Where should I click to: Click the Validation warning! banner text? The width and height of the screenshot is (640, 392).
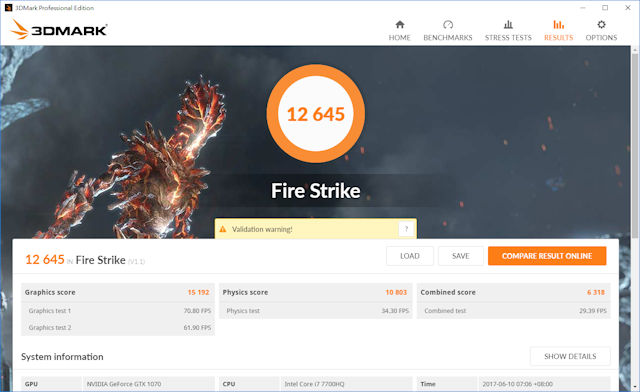click(262, 229)
